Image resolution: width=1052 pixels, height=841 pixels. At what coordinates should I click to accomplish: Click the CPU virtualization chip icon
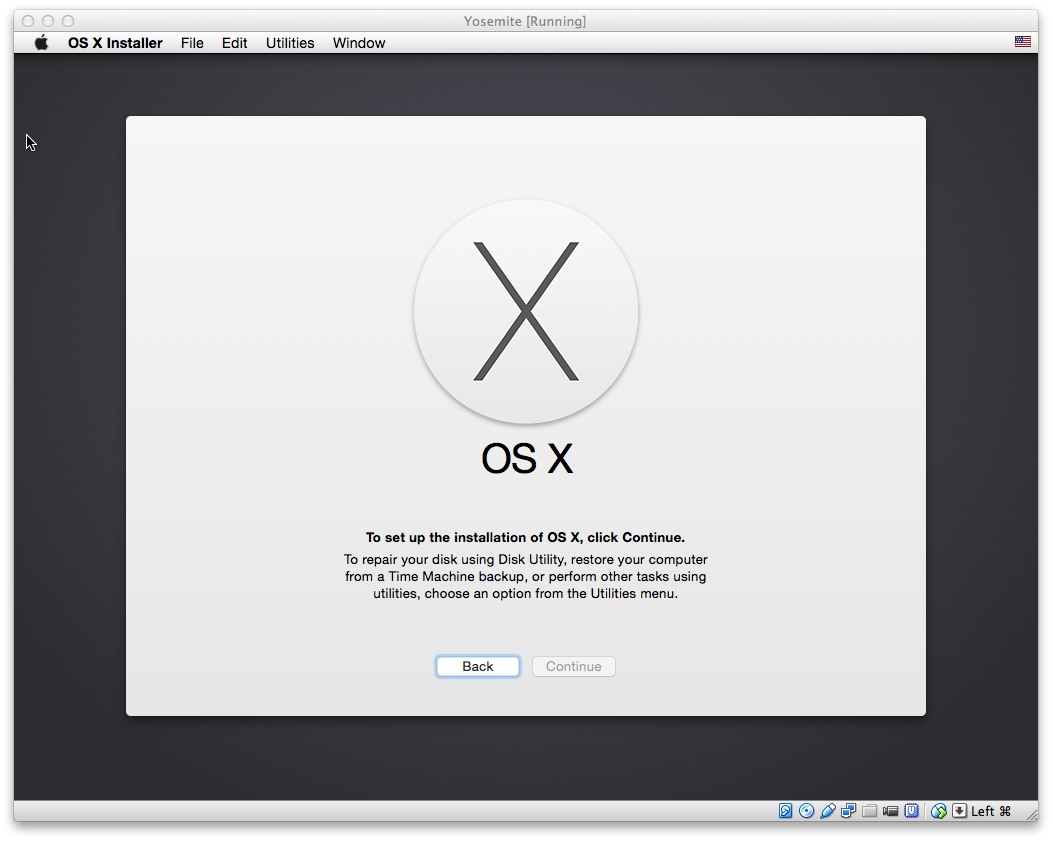point(912,811)
